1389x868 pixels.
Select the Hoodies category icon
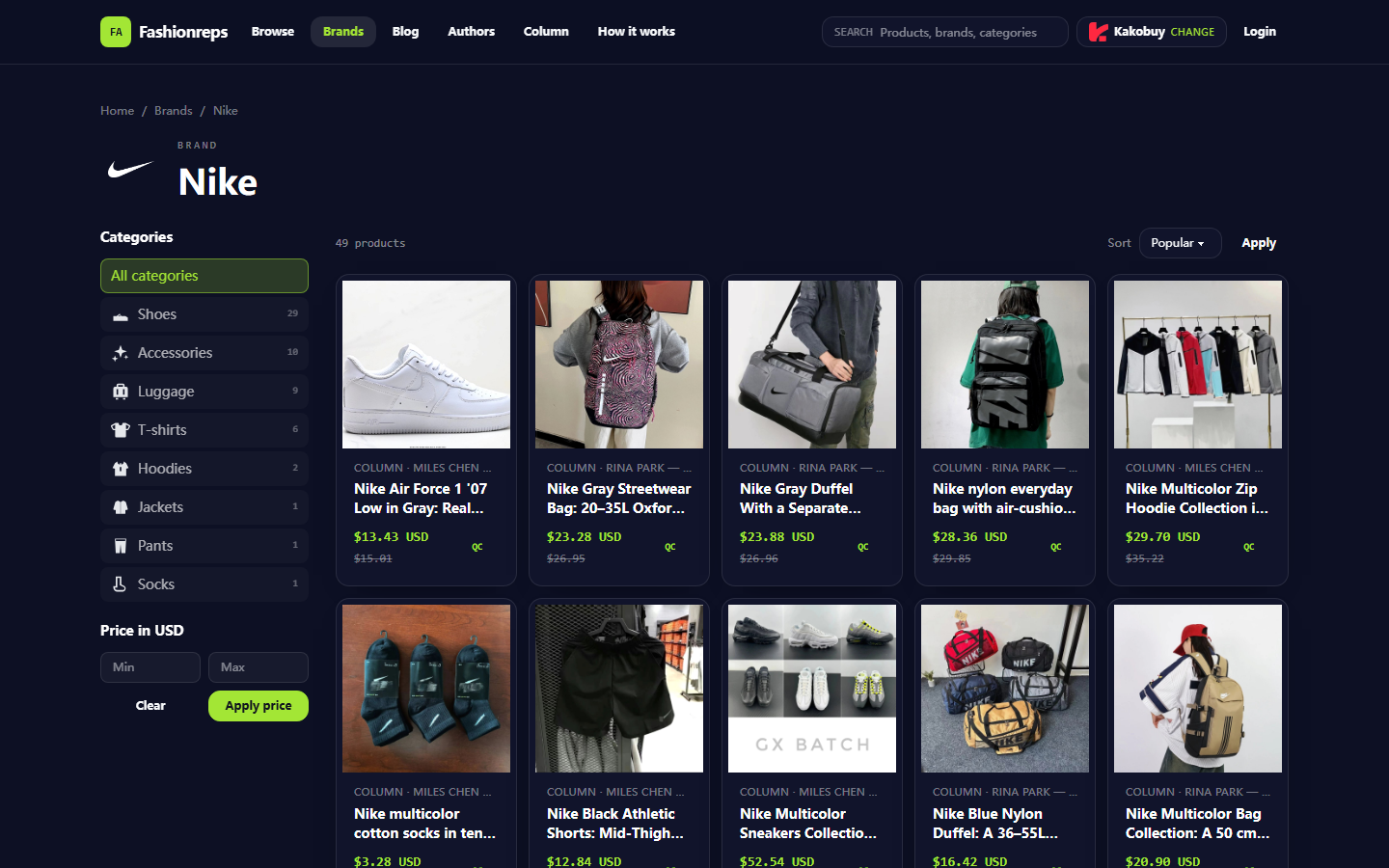(121, 469)
